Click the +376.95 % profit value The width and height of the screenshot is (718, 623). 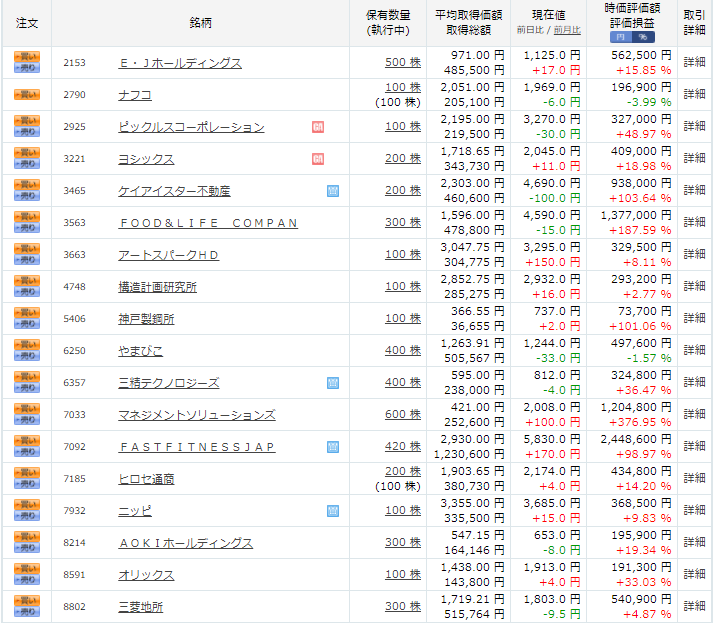tap(640, 422)
